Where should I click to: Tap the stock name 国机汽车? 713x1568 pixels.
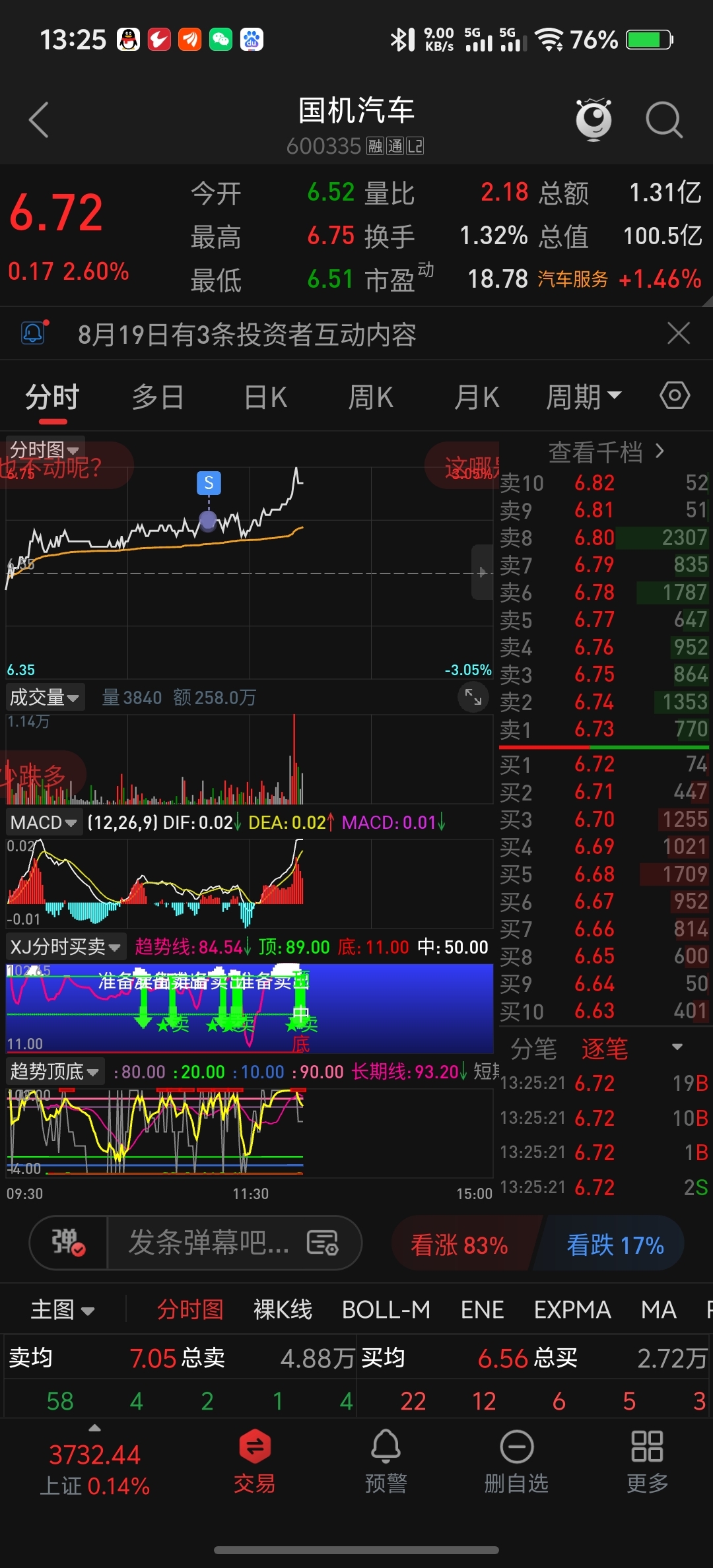[356, 110]
